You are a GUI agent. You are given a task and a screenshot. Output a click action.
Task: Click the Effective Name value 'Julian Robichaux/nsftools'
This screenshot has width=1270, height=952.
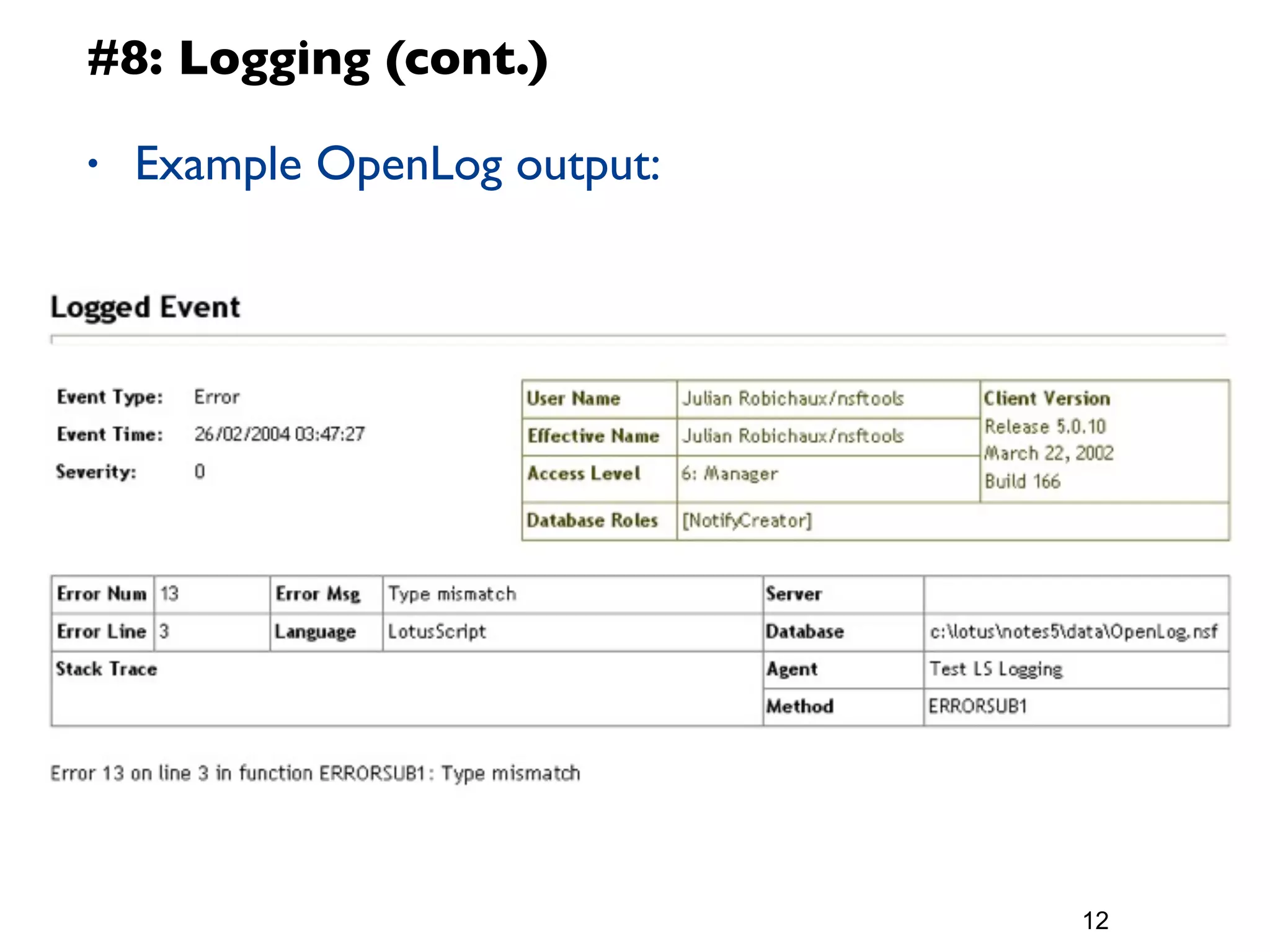[793, 436]
